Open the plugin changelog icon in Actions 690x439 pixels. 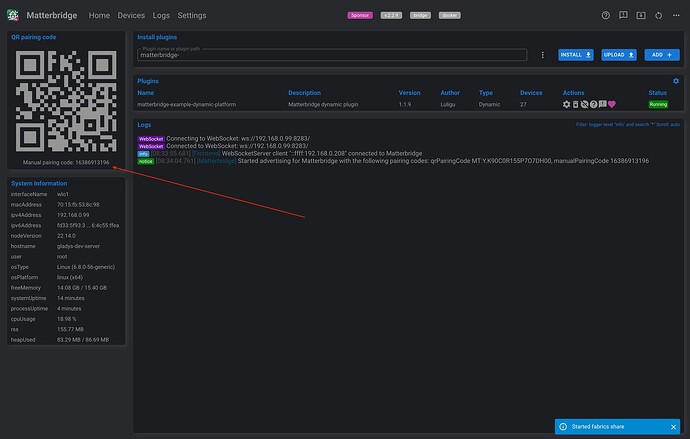(602, 104)
